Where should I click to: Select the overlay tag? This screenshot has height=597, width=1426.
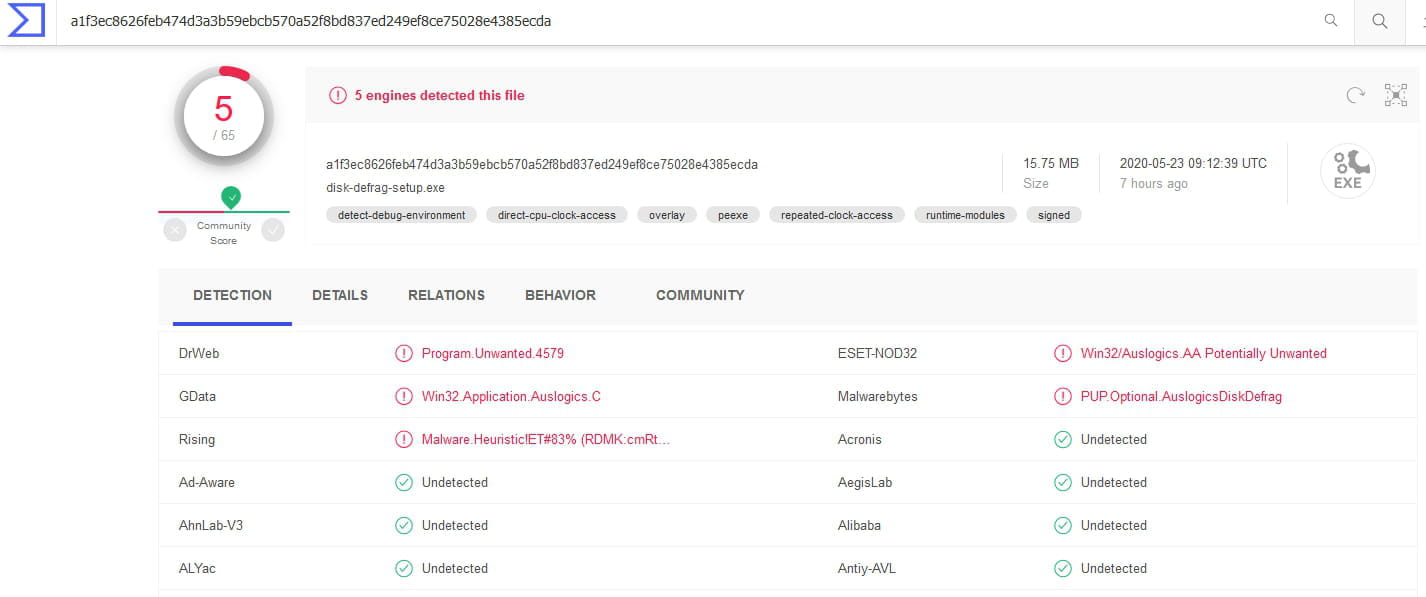pos(667,215)
